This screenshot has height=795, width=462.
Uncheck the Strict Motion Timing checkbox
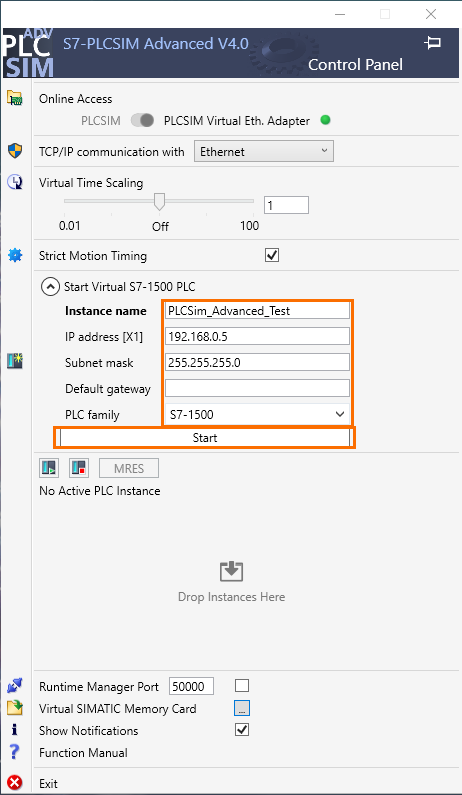[272, 255]
